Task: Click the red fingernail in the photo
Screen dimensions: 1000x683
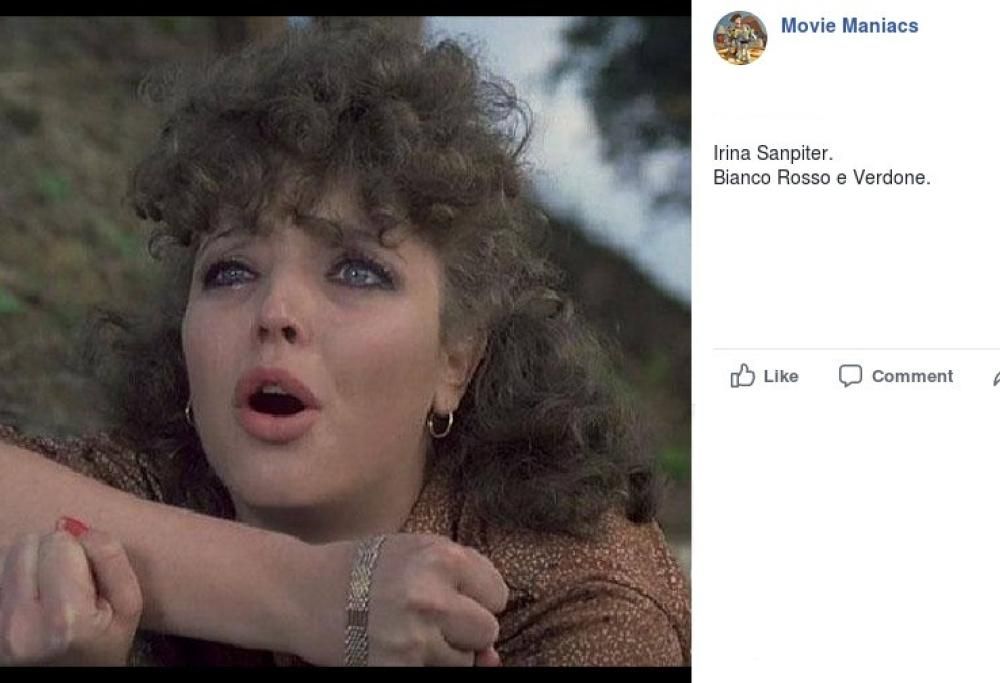Action: coord(72,526)
